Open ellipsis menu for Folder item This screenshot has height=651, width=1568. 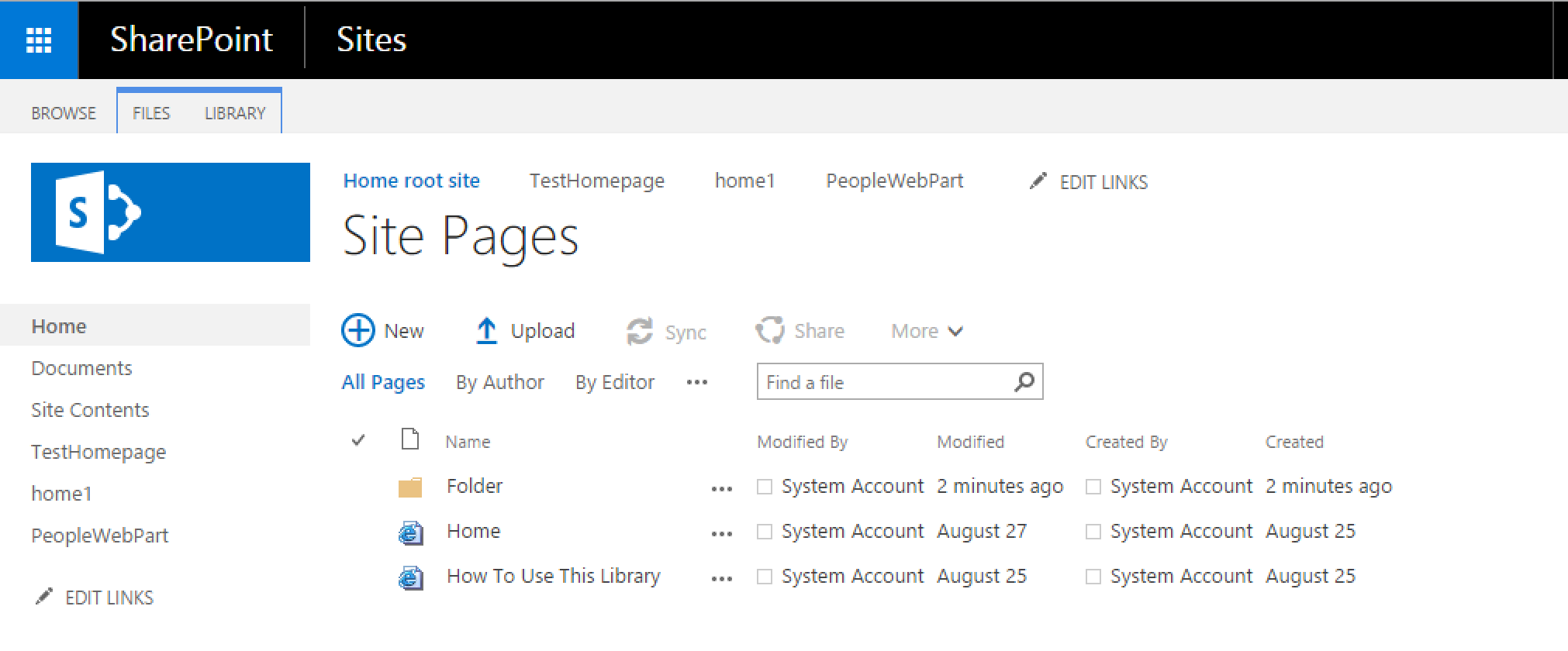click(x=721, y=488)
